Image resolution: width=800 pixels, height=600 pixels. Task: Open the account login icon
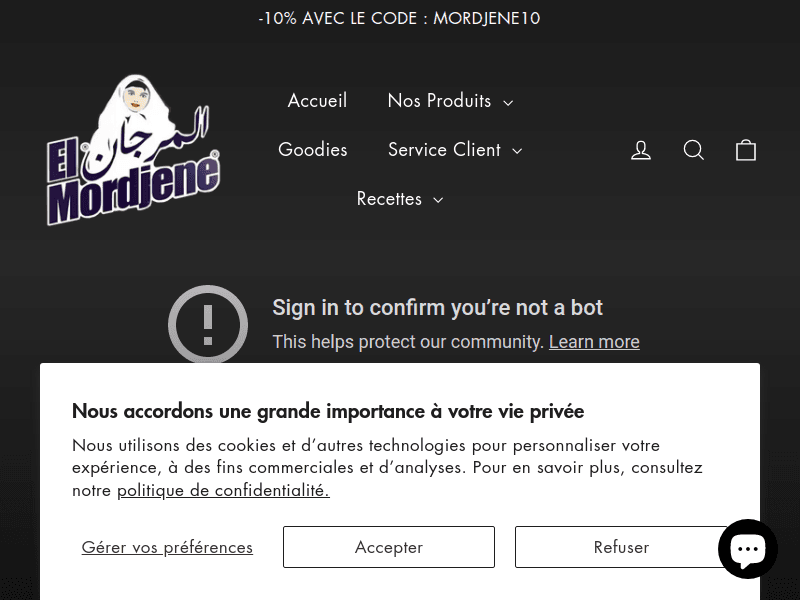click(x=641, y=150)
